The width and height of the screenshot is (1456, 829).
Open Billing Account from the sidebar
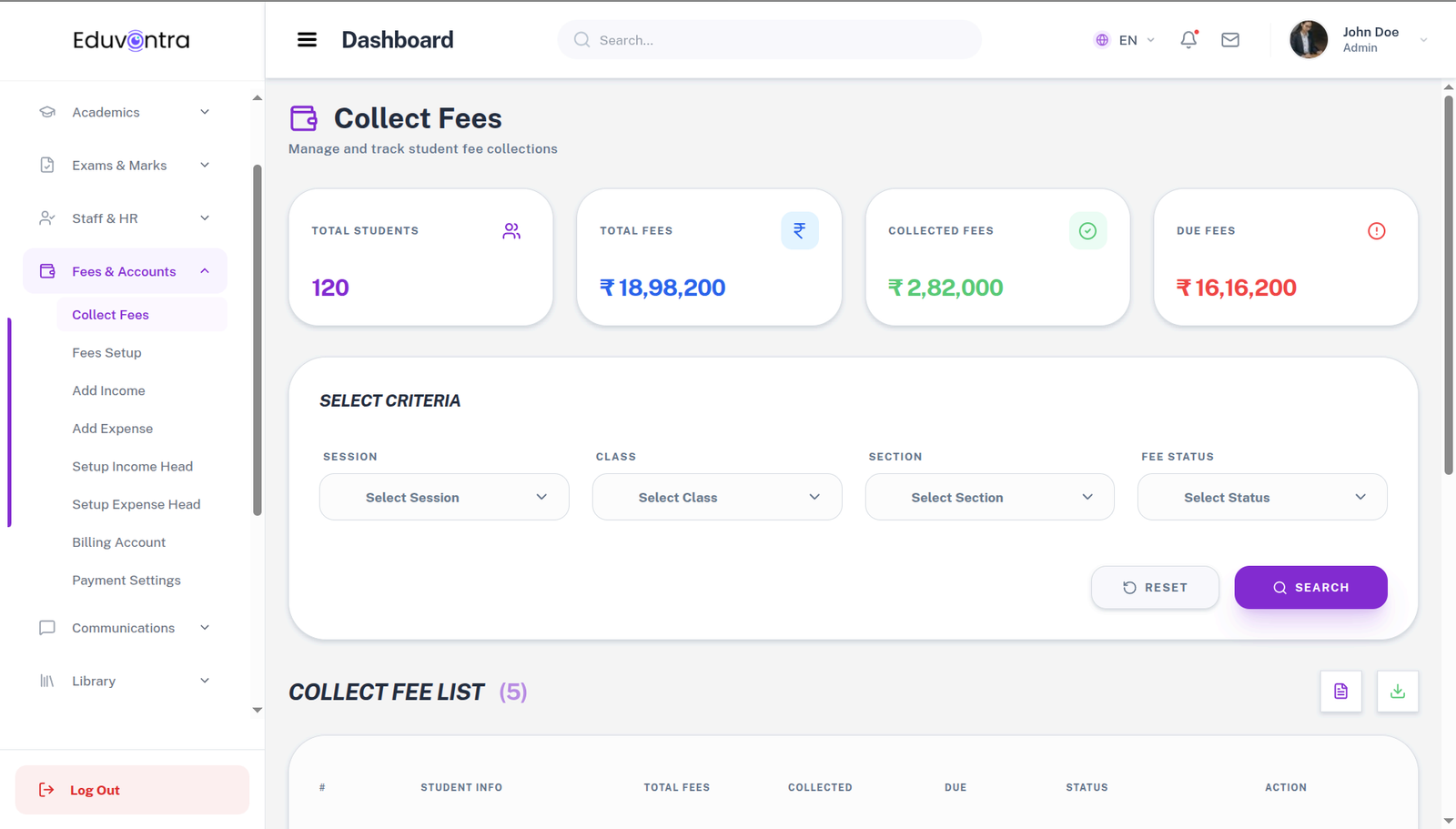118,541
